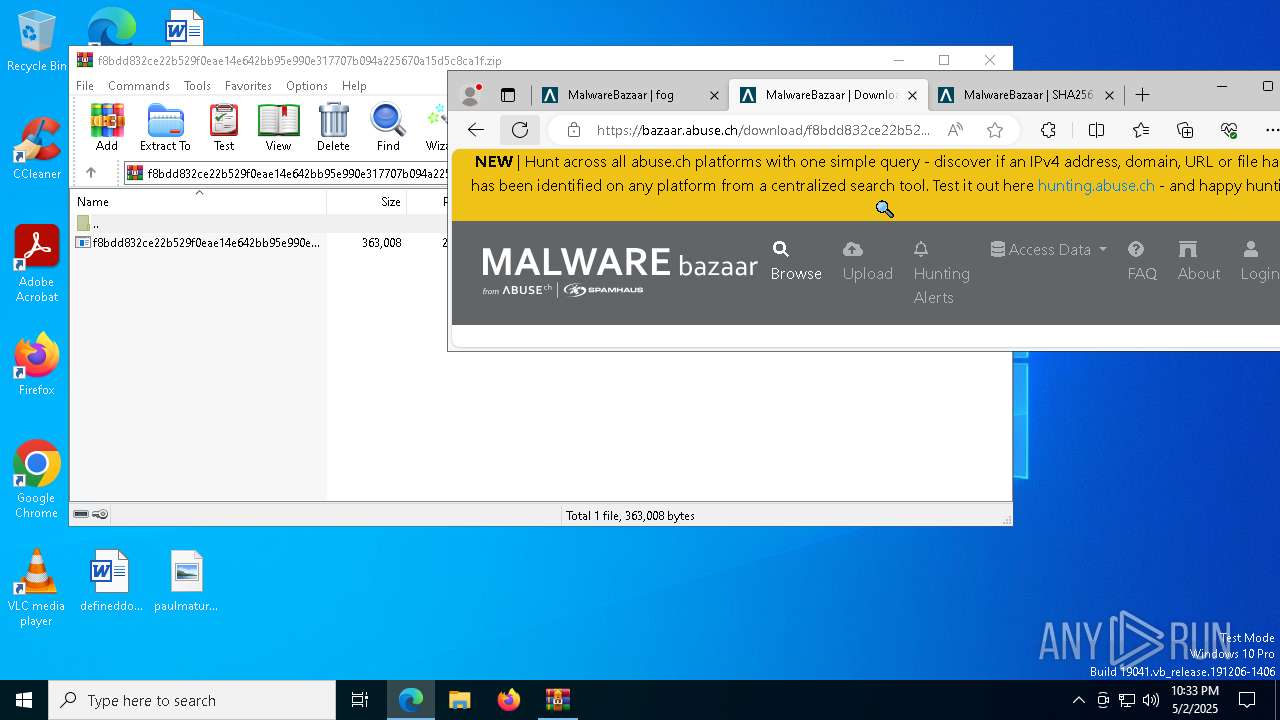1280x720 pixels.
Task: Open the hunting.abuse.ch link
Action: click(x=1096, y=186)
